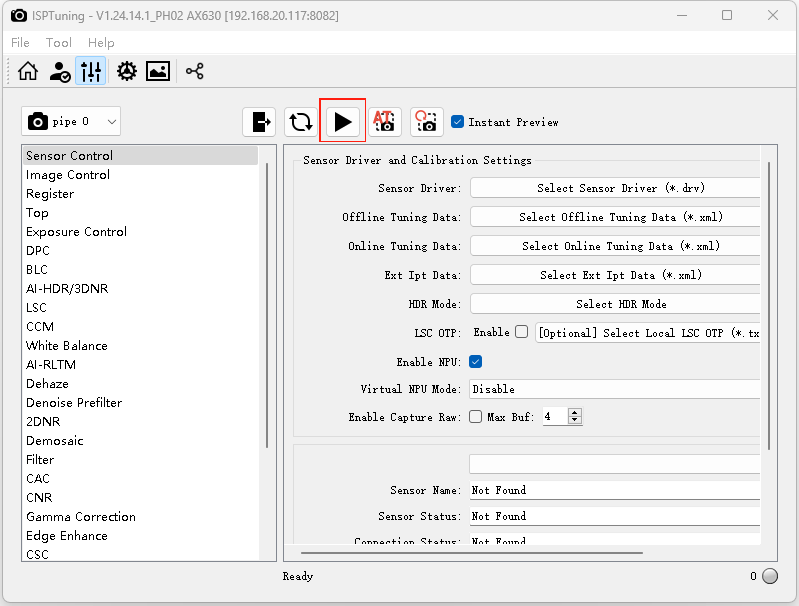Open the Virtual NPU Mode dropdown
799x606 pixels.
click(615, 389)
